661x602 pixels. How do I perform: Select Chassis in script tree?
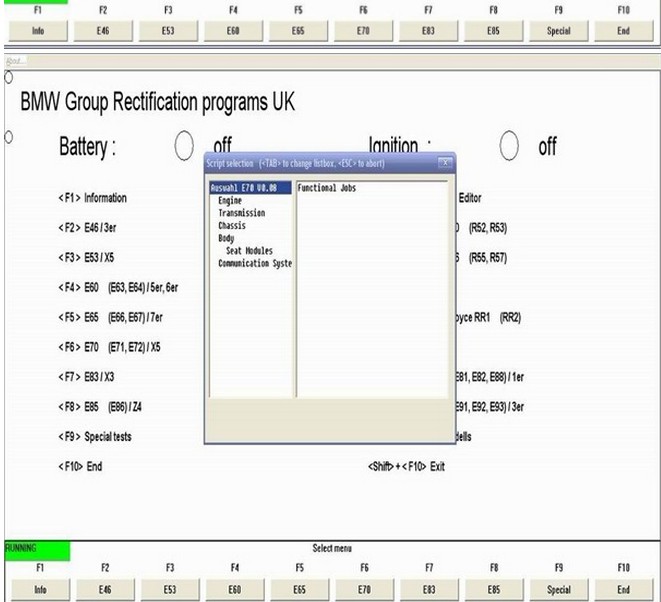[232, 226]
